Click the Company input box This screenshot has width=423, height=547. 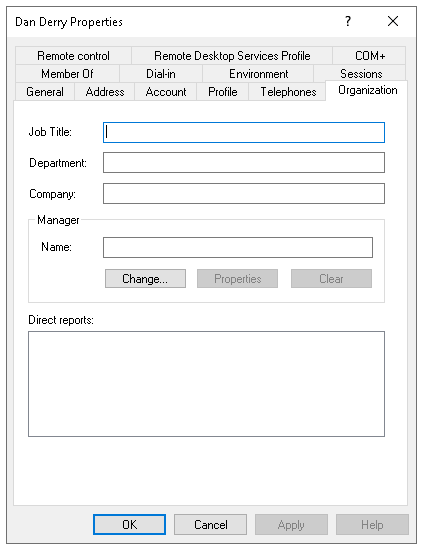[x=244, y=193]
